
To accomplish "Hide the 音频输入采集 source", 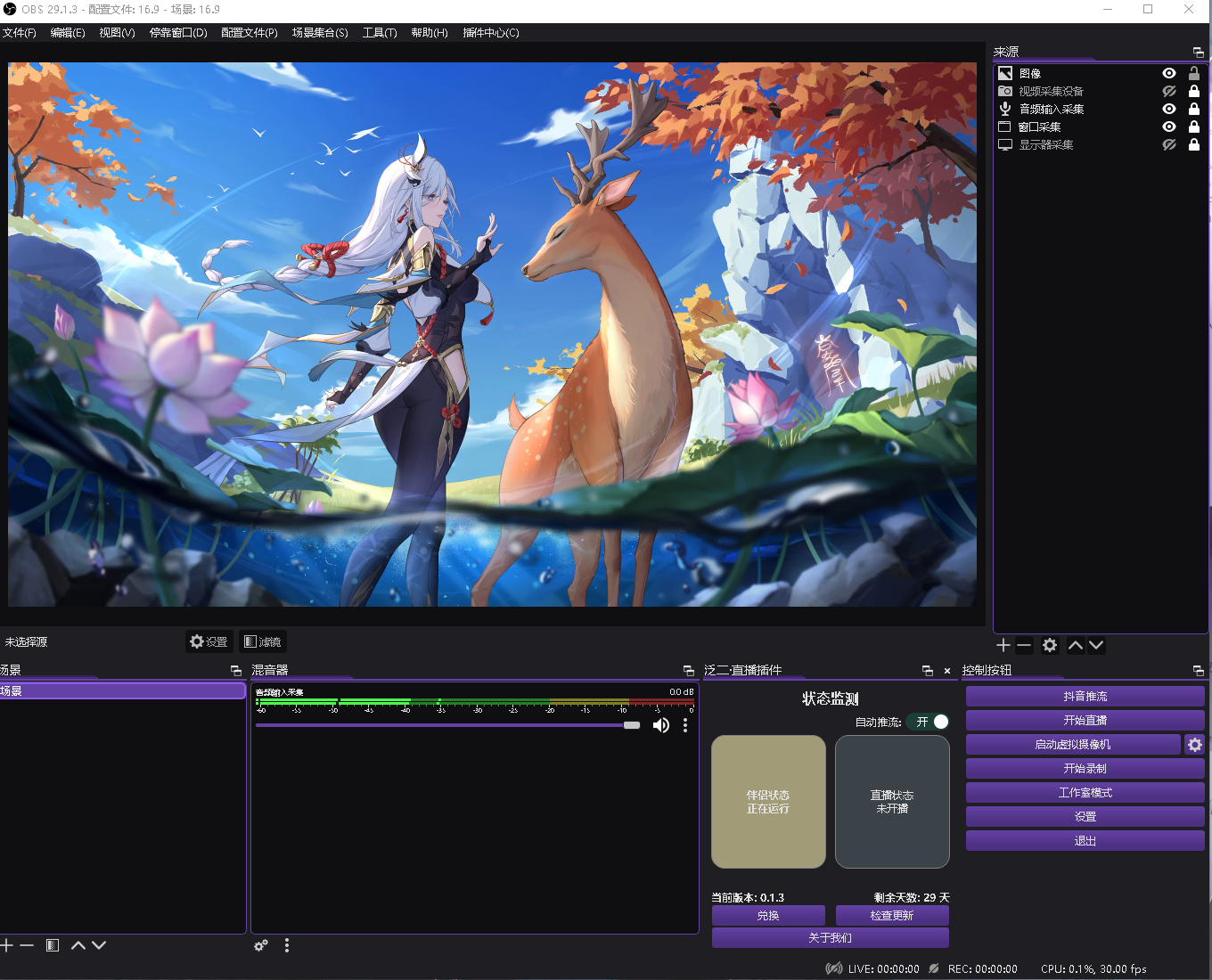I will (x=1169, y=109).
